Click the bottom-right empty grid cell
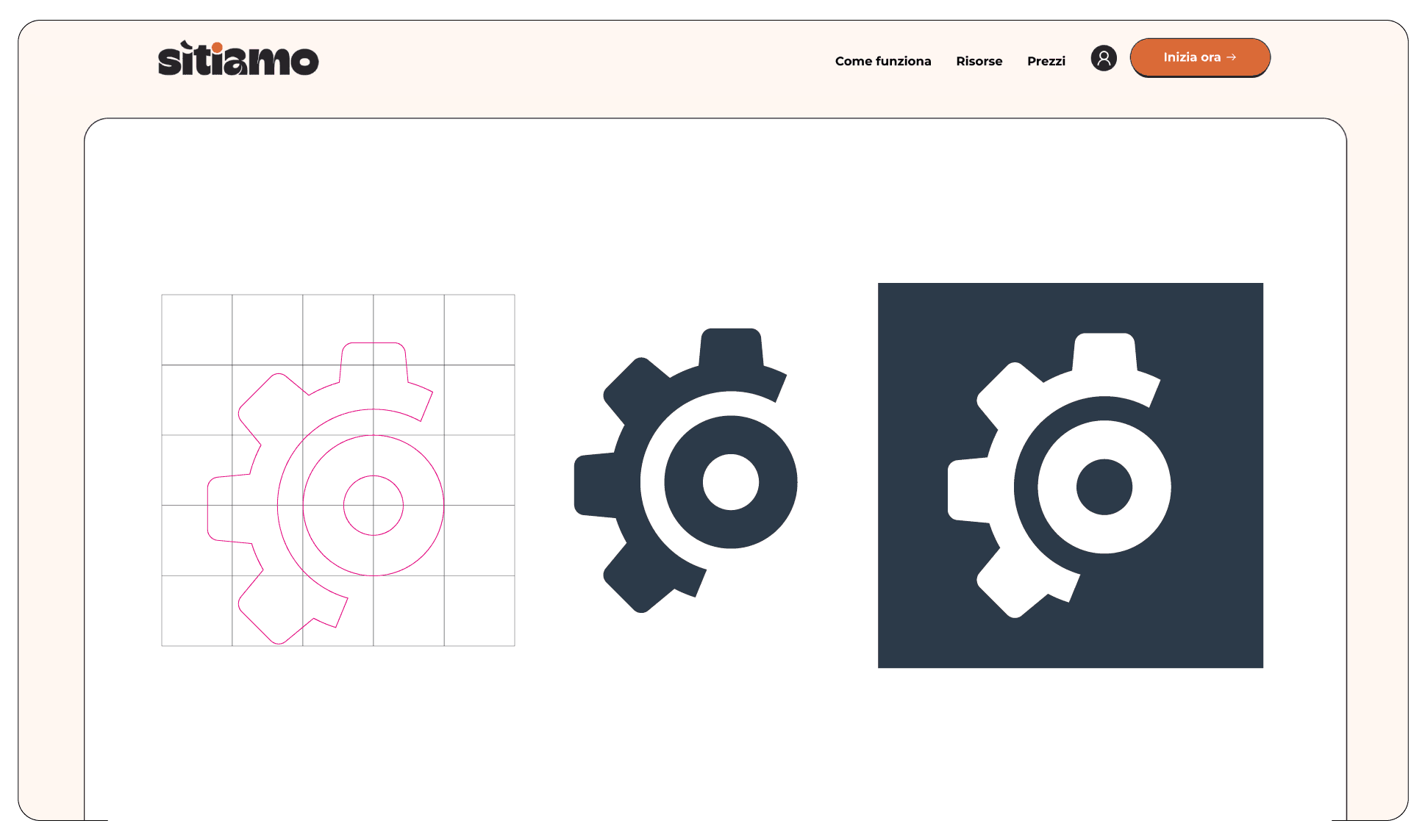 click(479, 611)
